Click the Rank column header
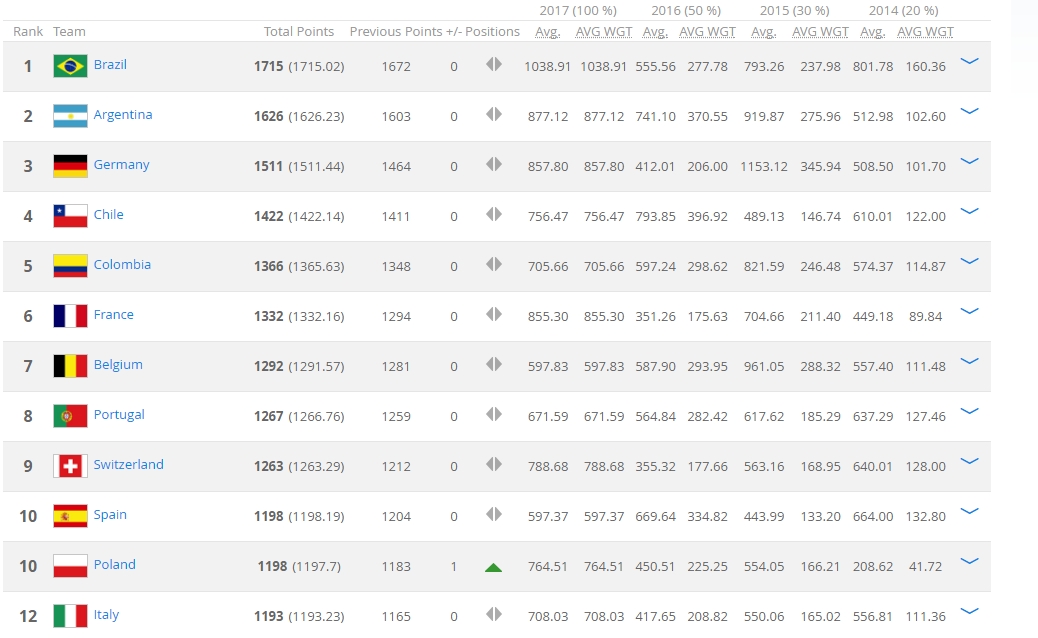The width and height of the screenshot is (1038, 638). pos(28,32)
